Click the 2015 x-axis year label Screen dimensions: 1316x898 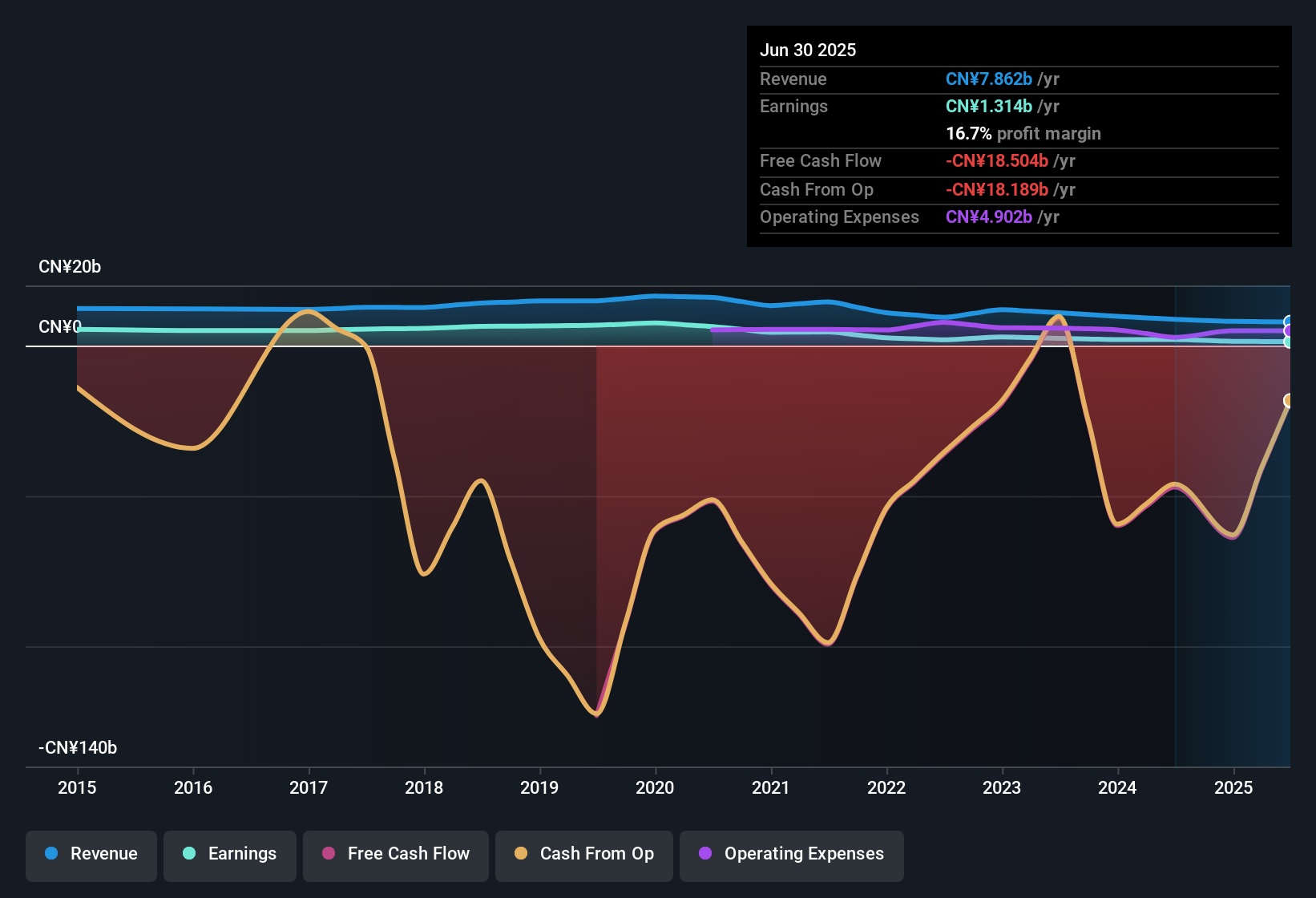click(x=77, y=787)
